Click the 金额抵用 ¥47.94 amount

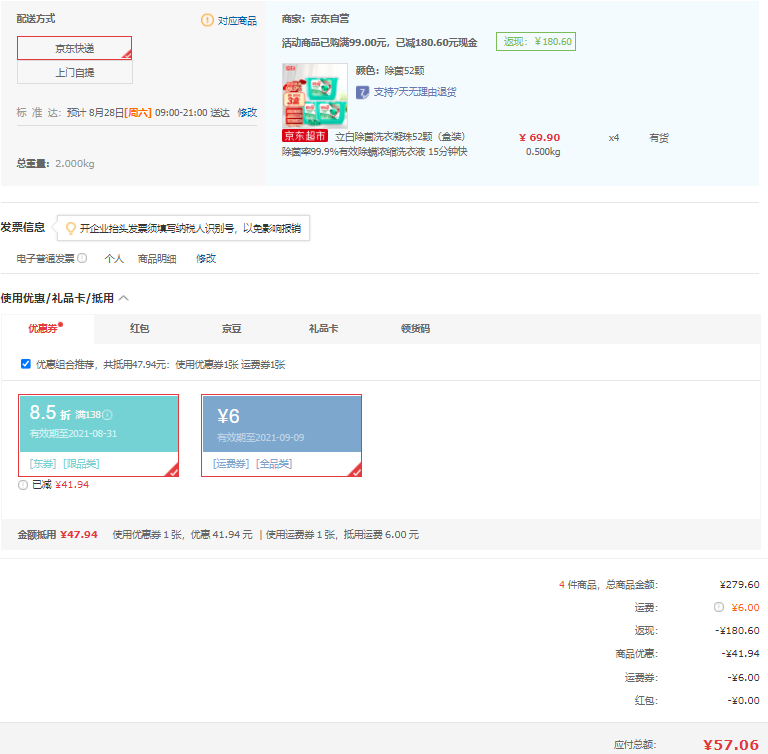pyautogui.click(x=79, y=535)
